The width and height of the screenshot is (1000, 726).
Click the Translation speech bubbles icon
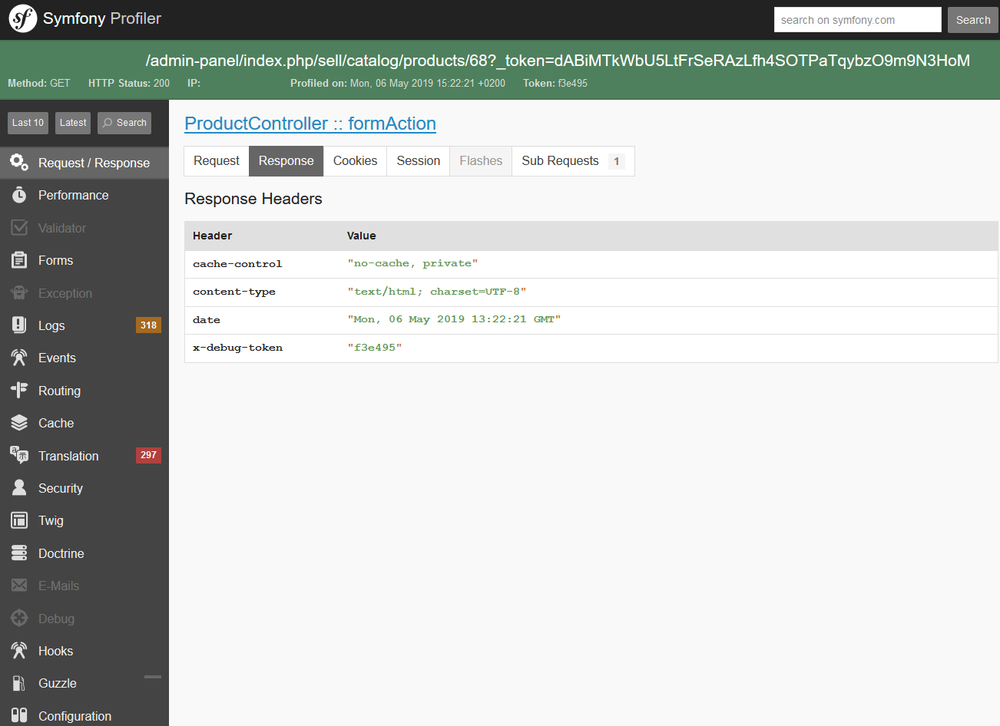[x=19, y=456]
